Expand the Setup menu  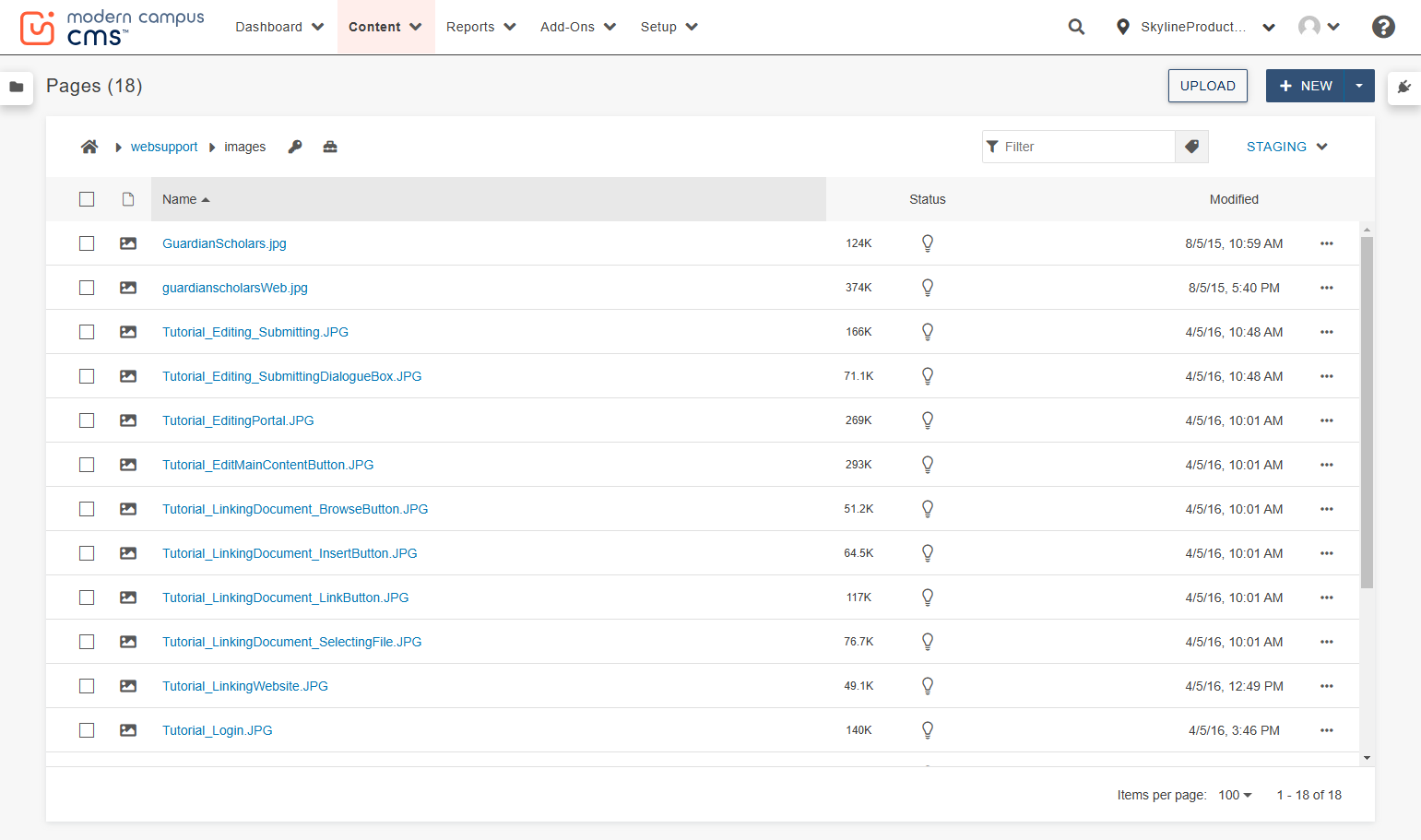coord(669,27)
